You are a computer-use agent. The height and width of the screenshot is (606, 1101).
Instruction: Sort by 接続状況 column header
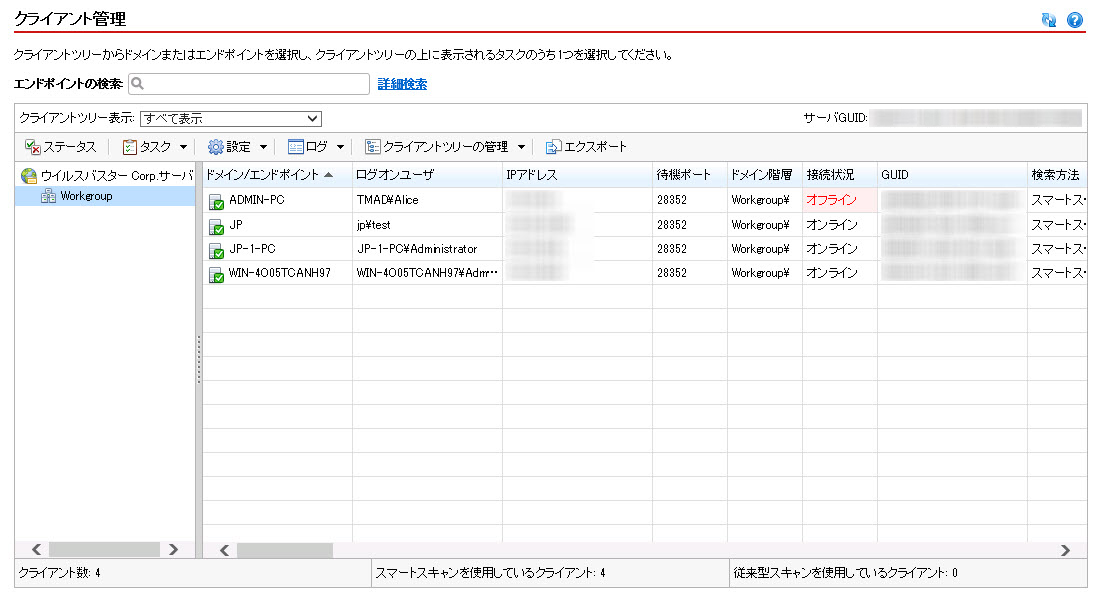pyautogui.click(x=830, y=175)
